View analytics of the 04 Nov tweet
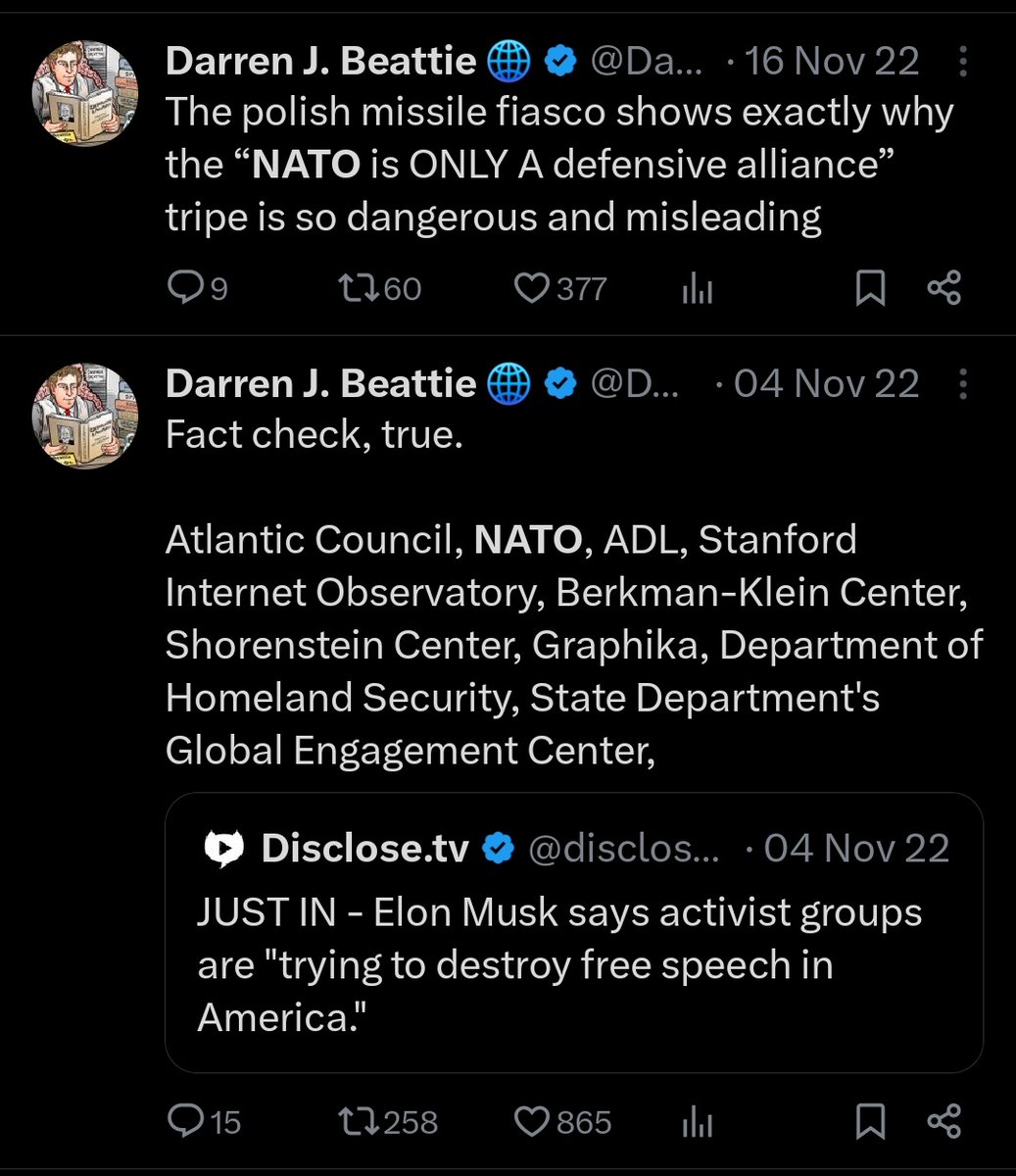The height and width of the screenshot is (1176, 1016). 698,1122
